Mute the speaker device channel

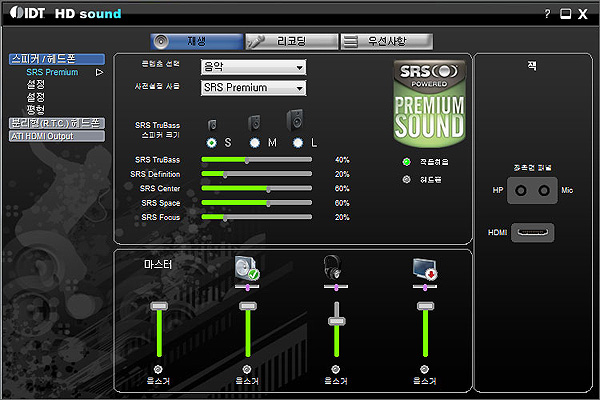pyautogui.click(x=247, y=369)
